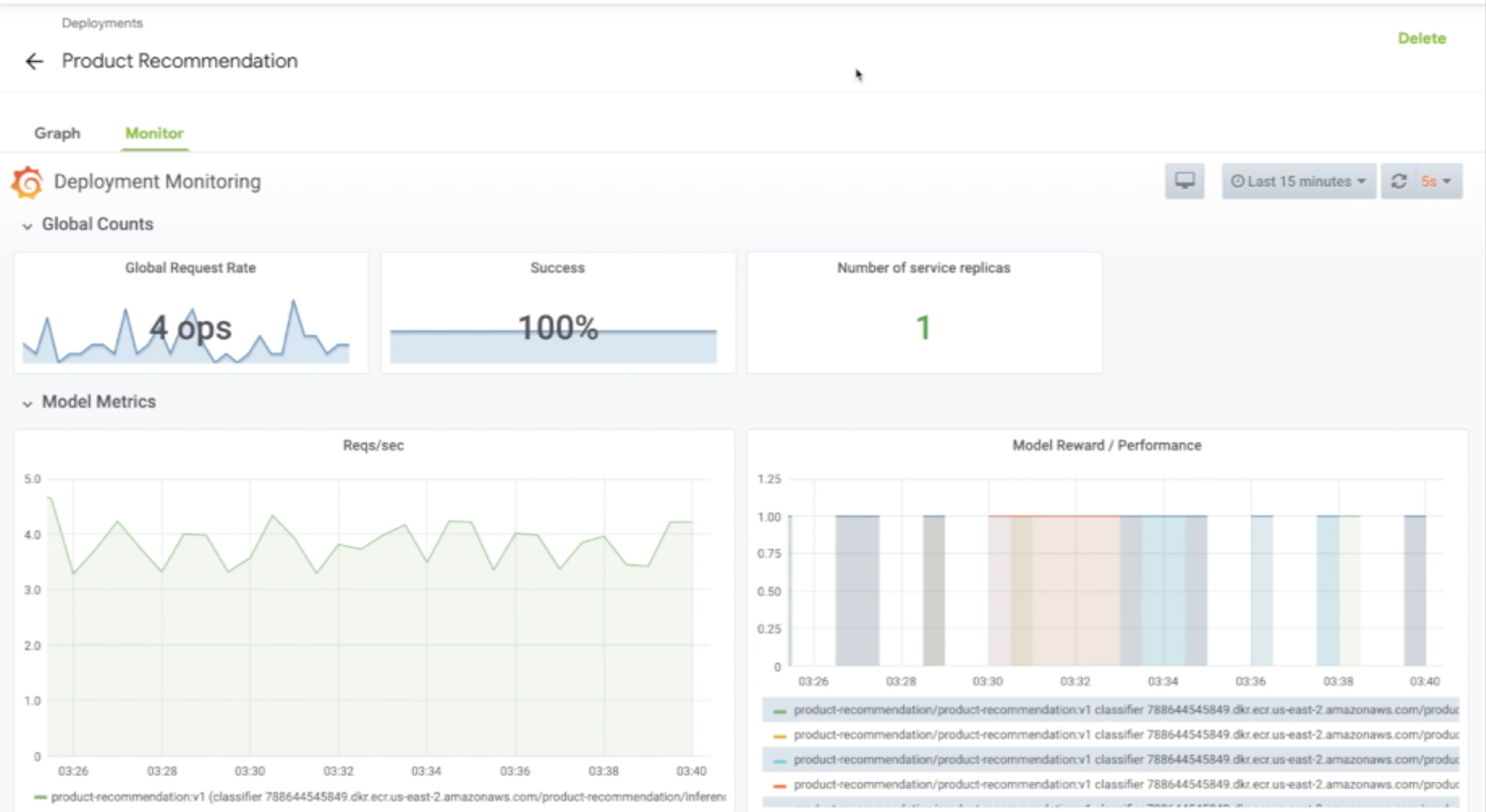Go back using the left arrow icon
Viewport: 1486px width, 812px height.
pos(34,61)
